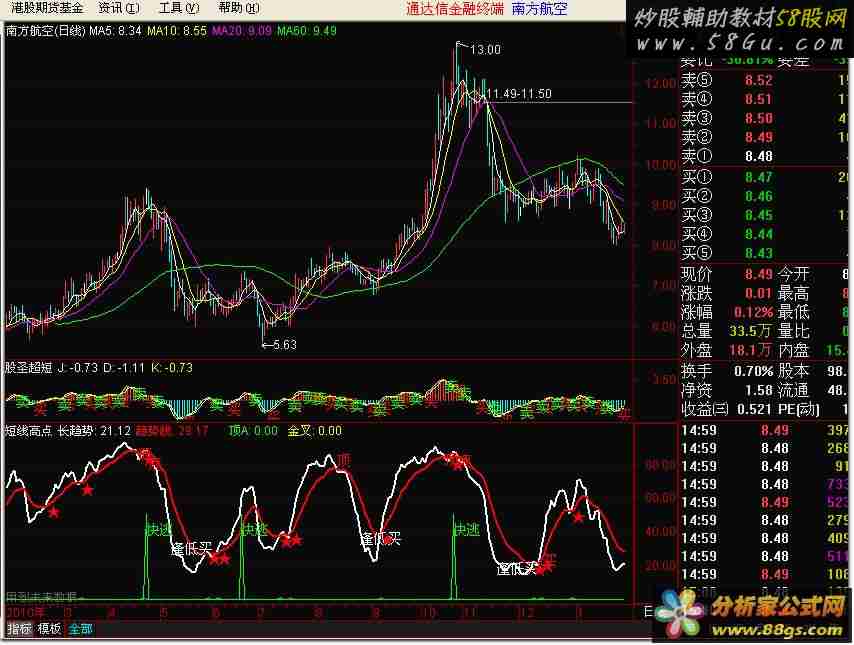
Task: Click the 通达信金融终端 title text
Action: coord(455,9)
